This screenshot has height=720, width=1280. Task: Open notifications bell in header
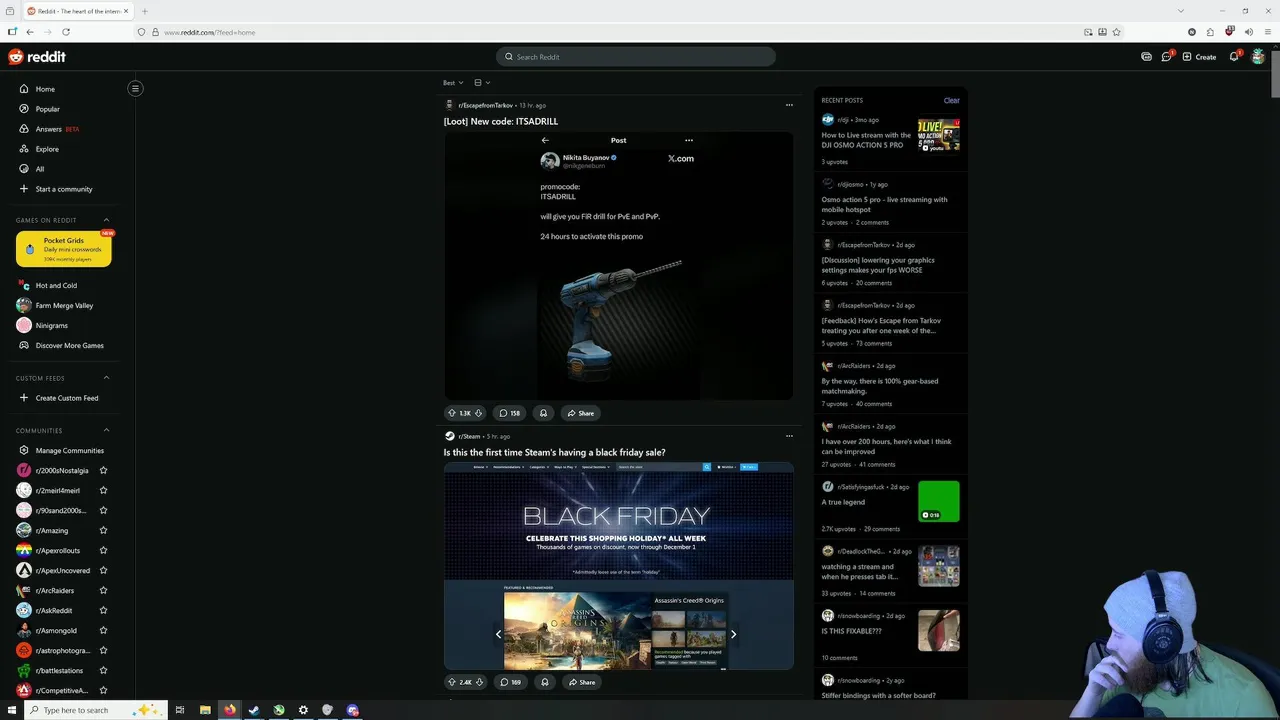click(1234, 57)
